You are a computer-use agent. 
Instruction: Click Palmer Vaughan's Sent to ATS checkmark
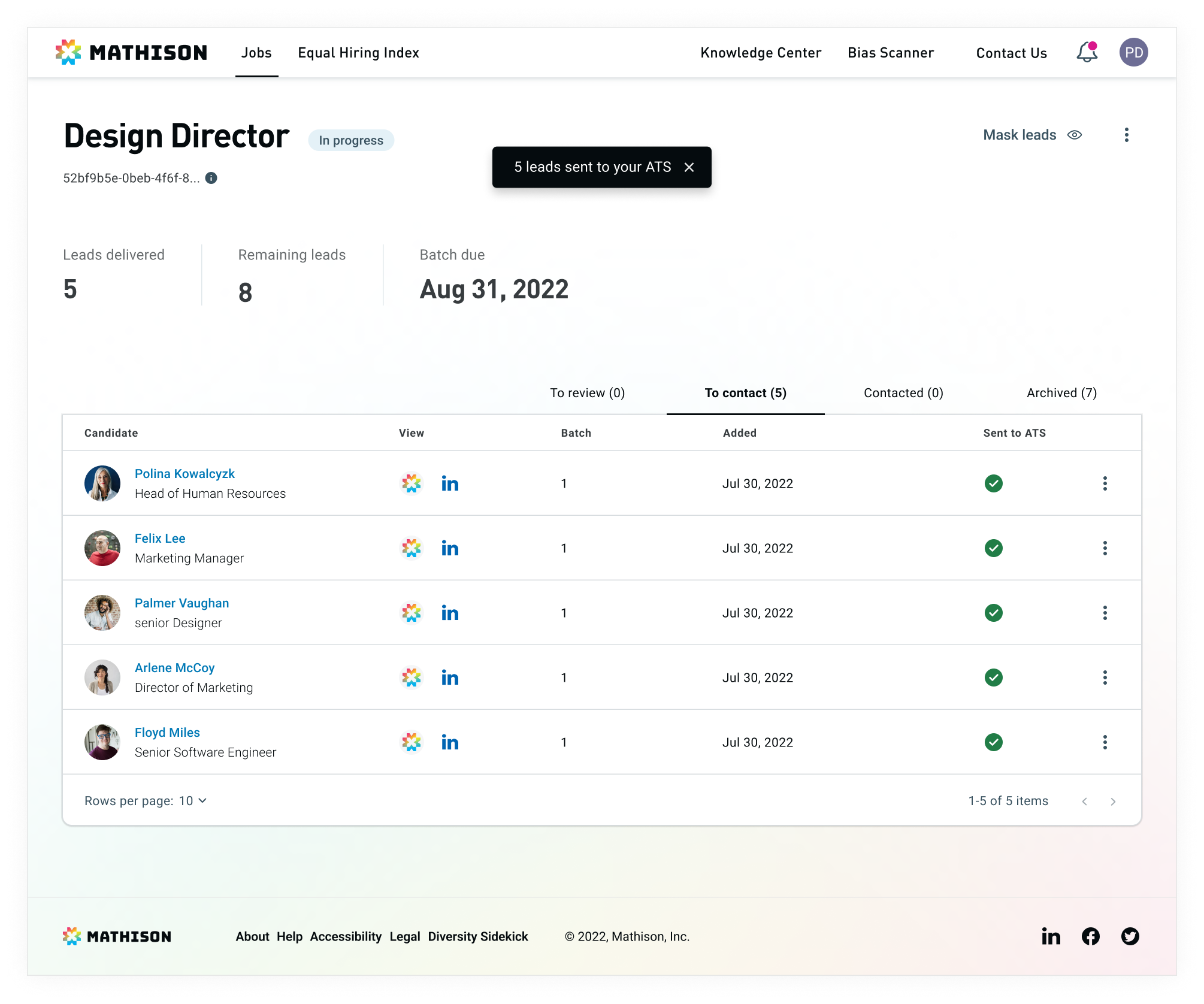pos(993,613)
